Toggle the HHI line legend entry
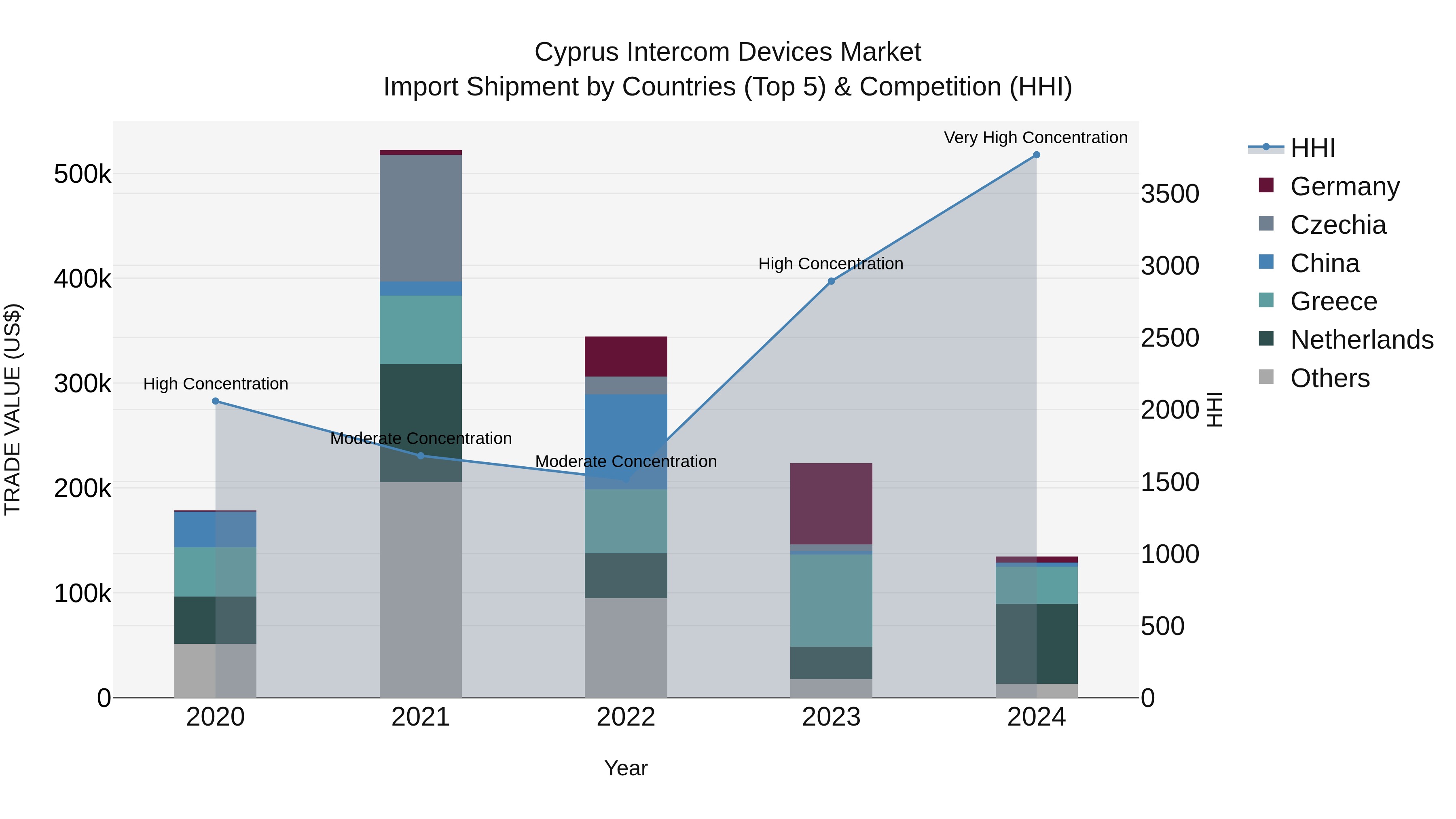 [1312, 148]
